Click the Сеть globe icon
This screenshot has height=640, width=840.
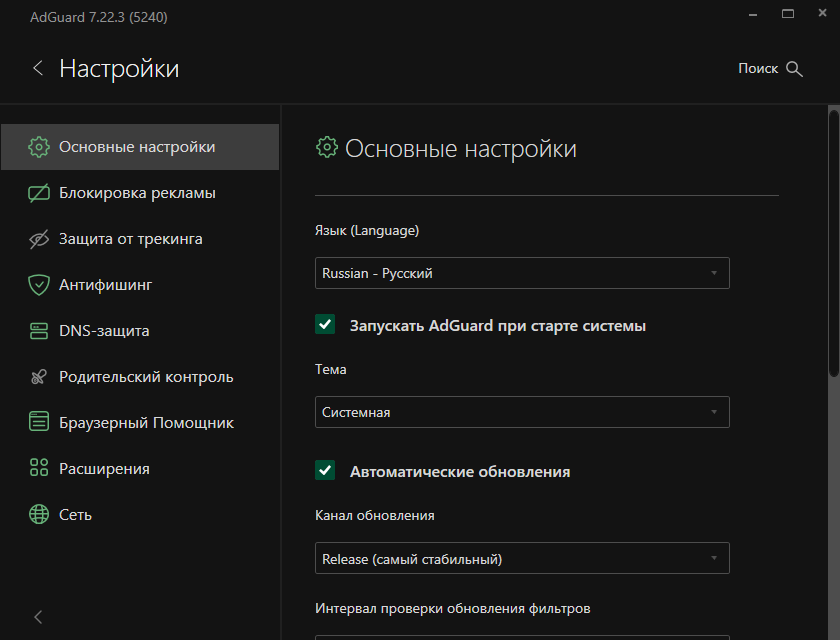[39, 514]
